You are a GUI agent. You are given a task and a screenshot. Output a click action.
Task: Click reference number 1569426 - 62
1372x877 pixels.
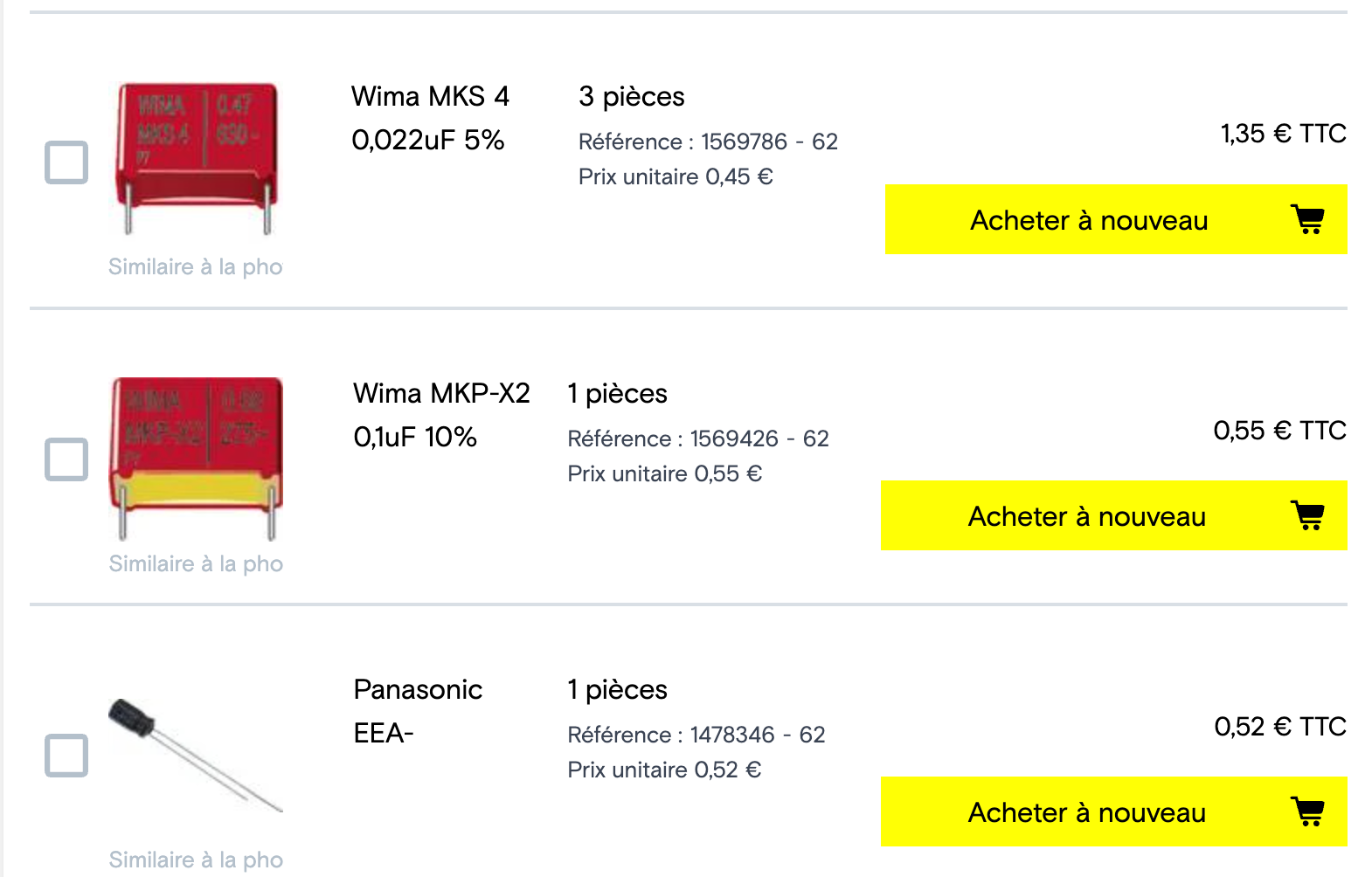(x=759, y=438)
